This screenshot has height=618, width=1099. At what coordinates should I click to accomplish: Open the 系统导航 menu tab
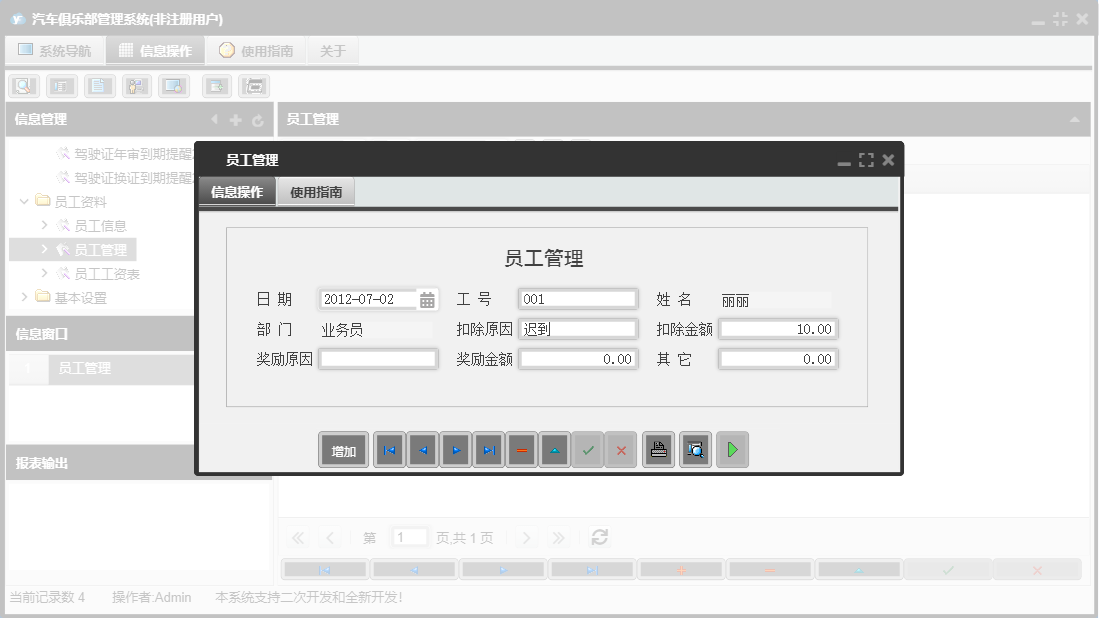pos(55,49)
